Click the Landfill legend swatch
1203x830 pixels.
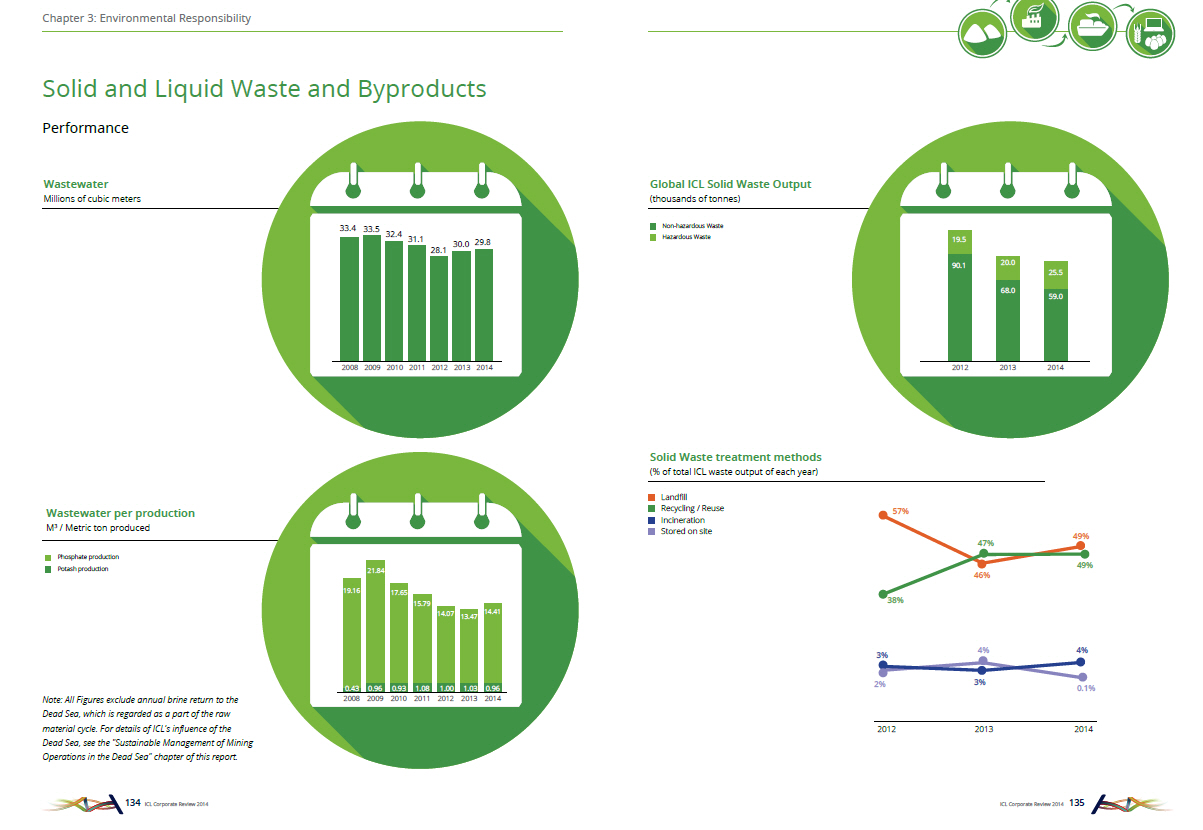pyautogui.click(x=653, y=497)
